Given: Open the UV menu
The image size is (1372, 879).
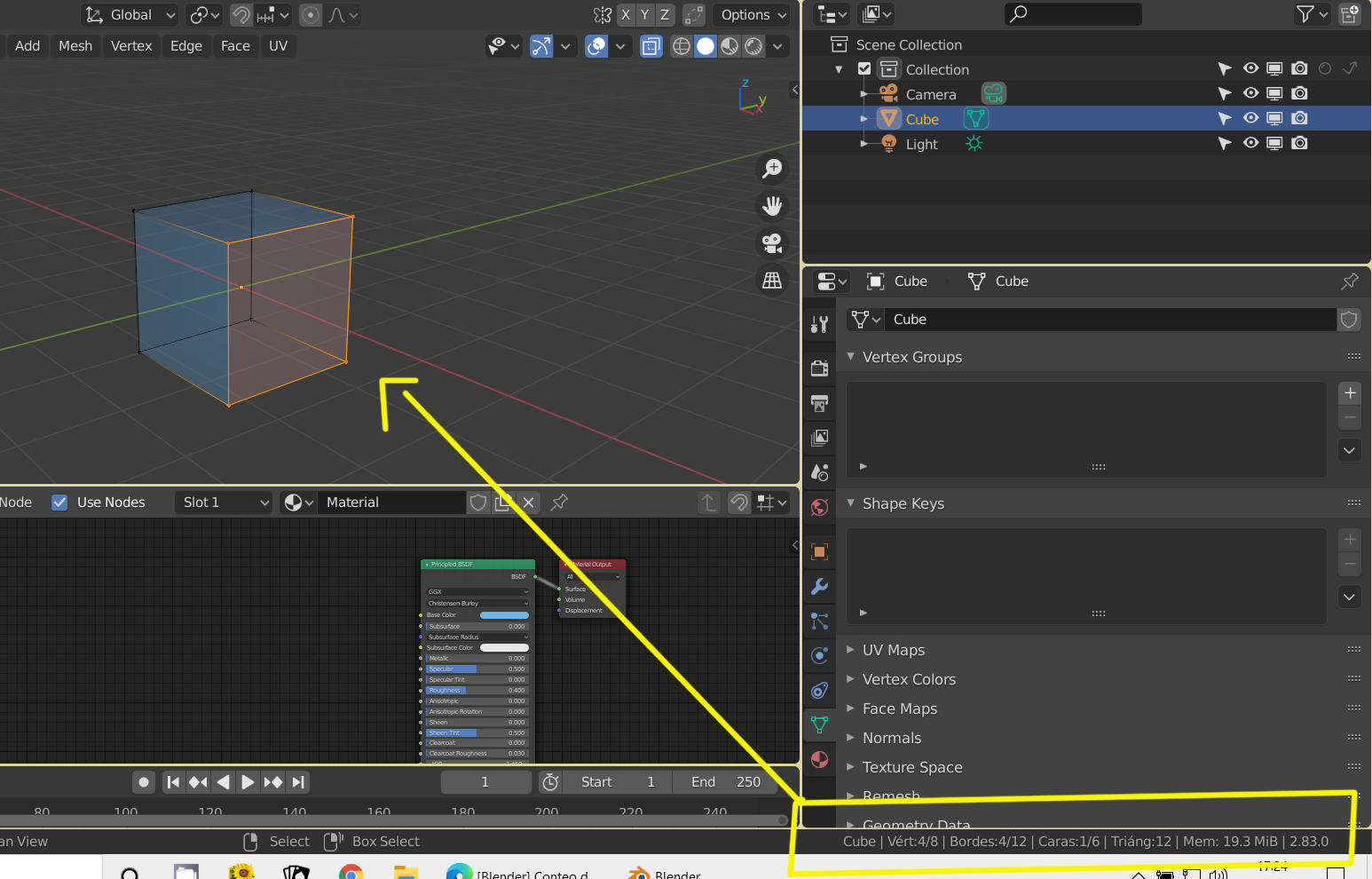Looking at the screenshot, I should (x=279, y=46).
